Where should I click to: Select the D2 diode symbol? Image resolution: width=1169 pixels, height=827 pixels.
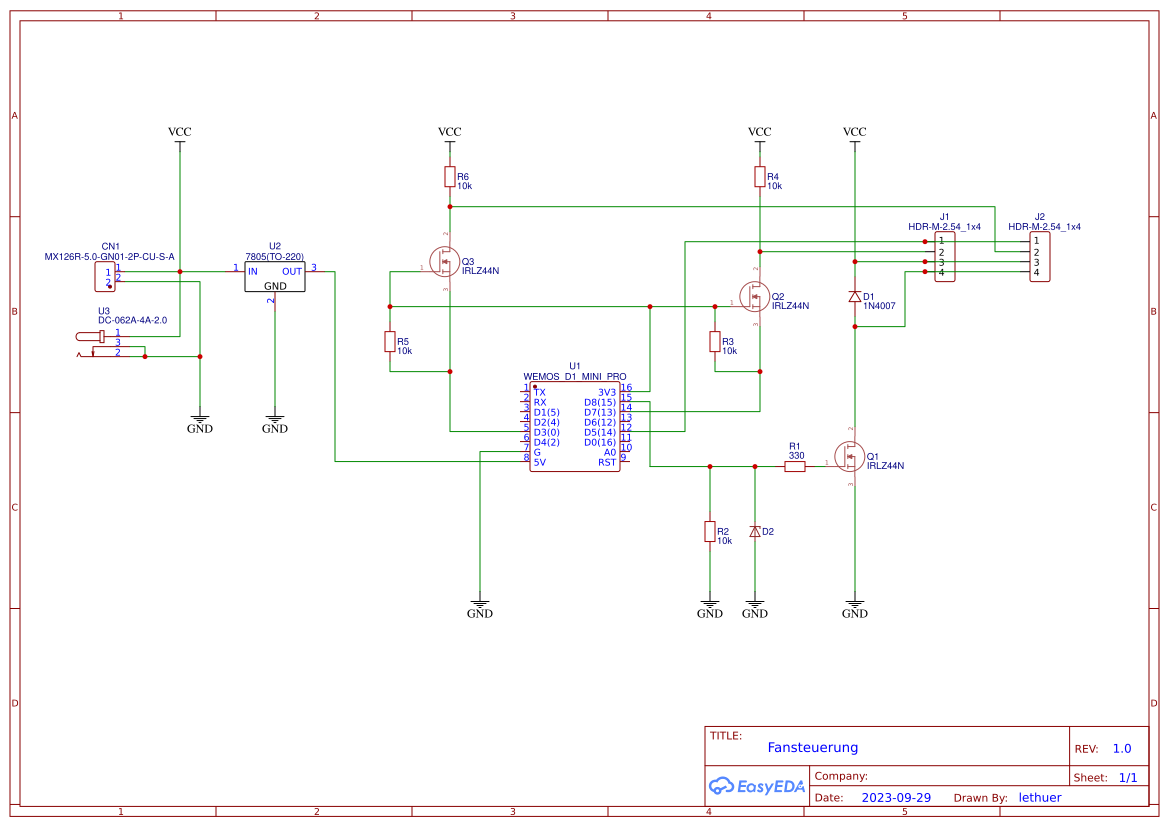pyautogui.click(x=757, y=531)
